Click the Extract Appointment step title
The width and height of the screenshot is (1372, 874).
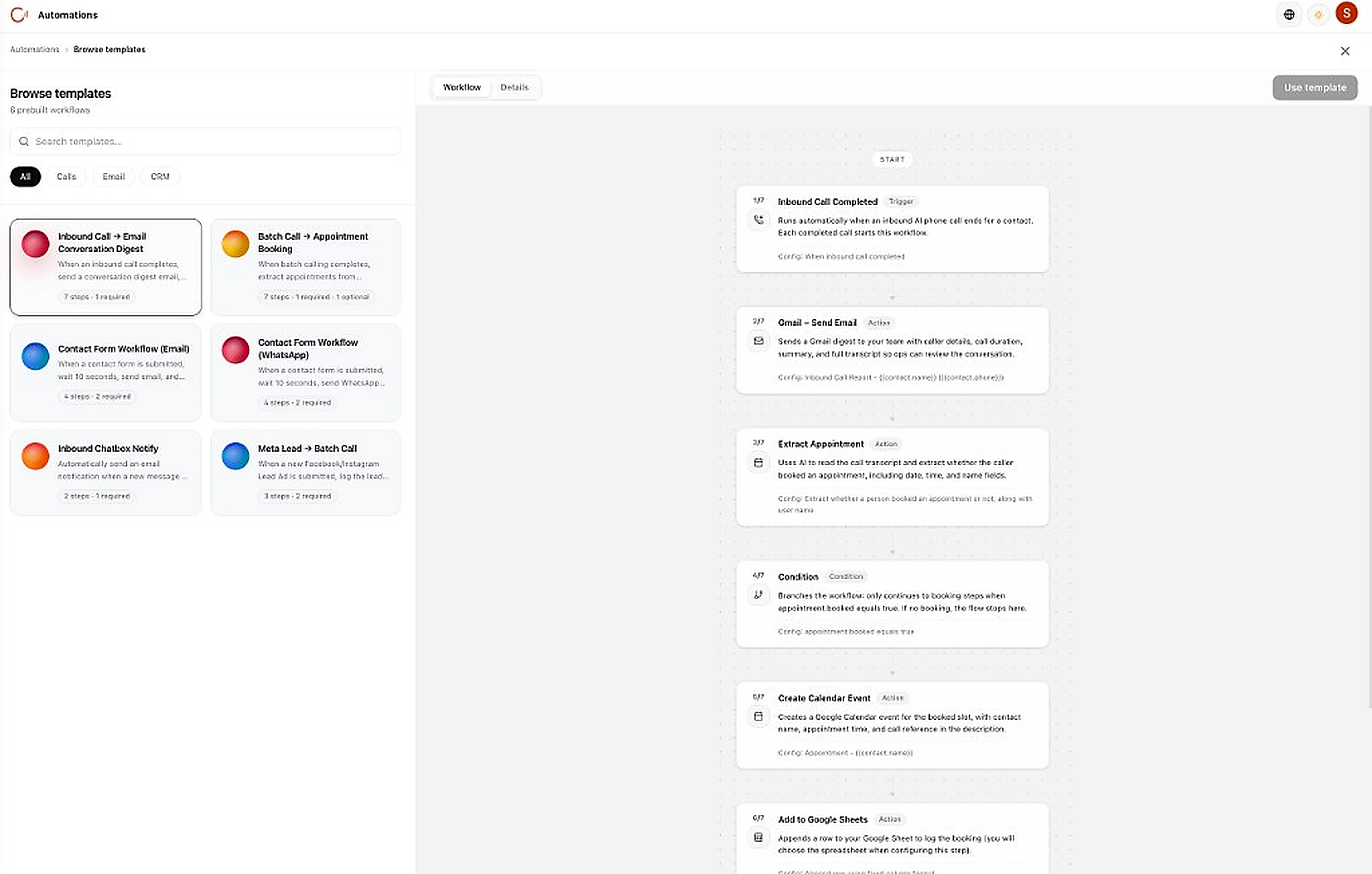(x=821, y=444)
